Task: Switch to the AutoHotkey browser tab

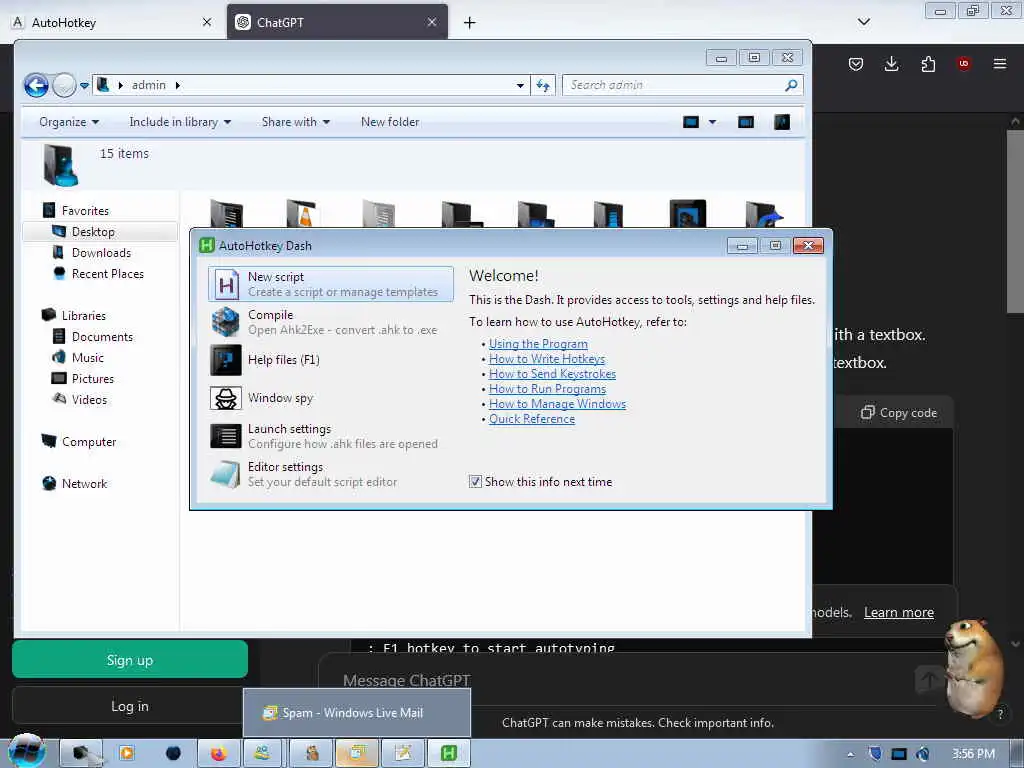Action: pyautogui.click(x=112, y=22)
